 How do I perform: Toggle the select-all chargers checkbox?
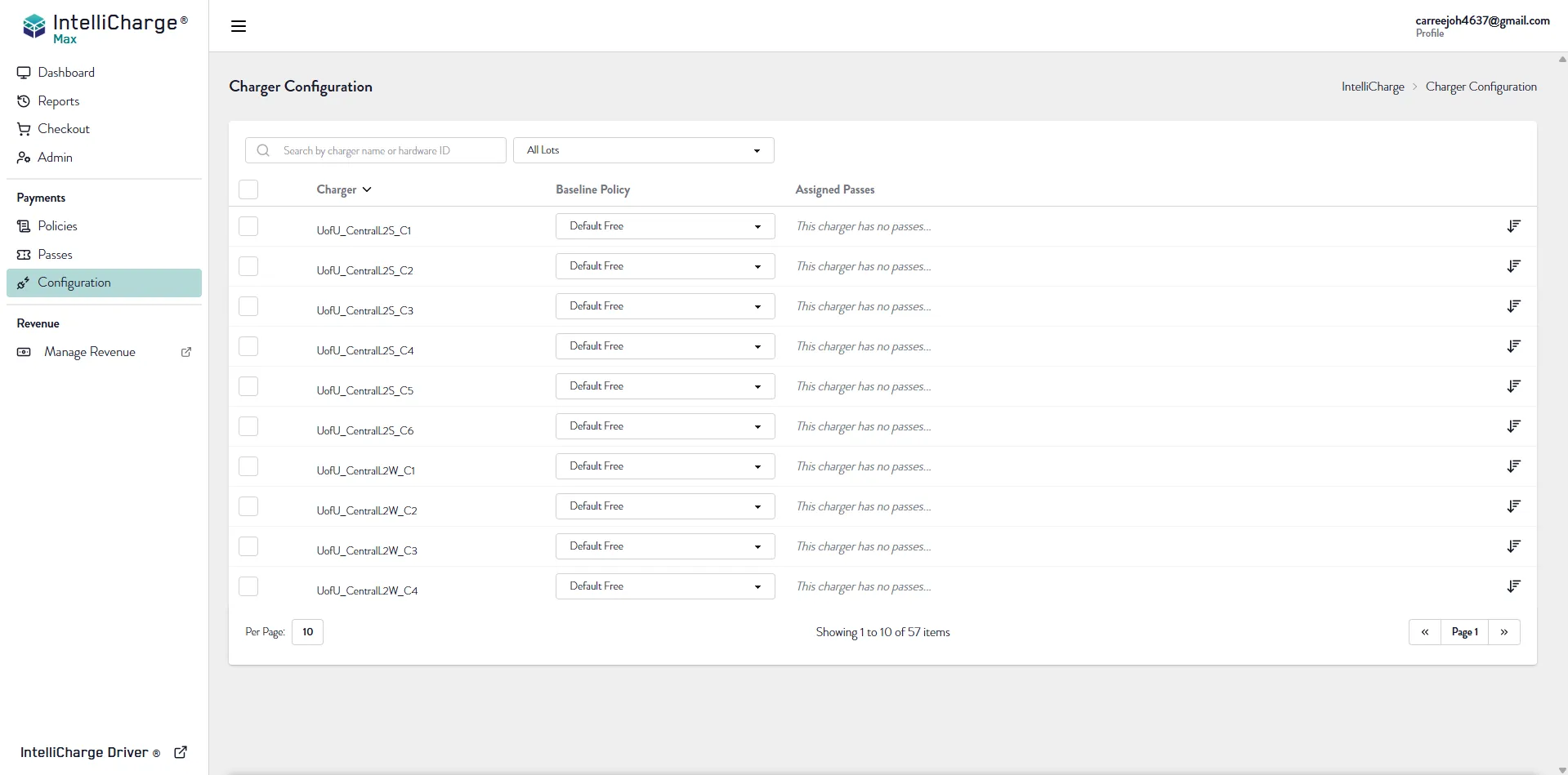click(248, 189)
